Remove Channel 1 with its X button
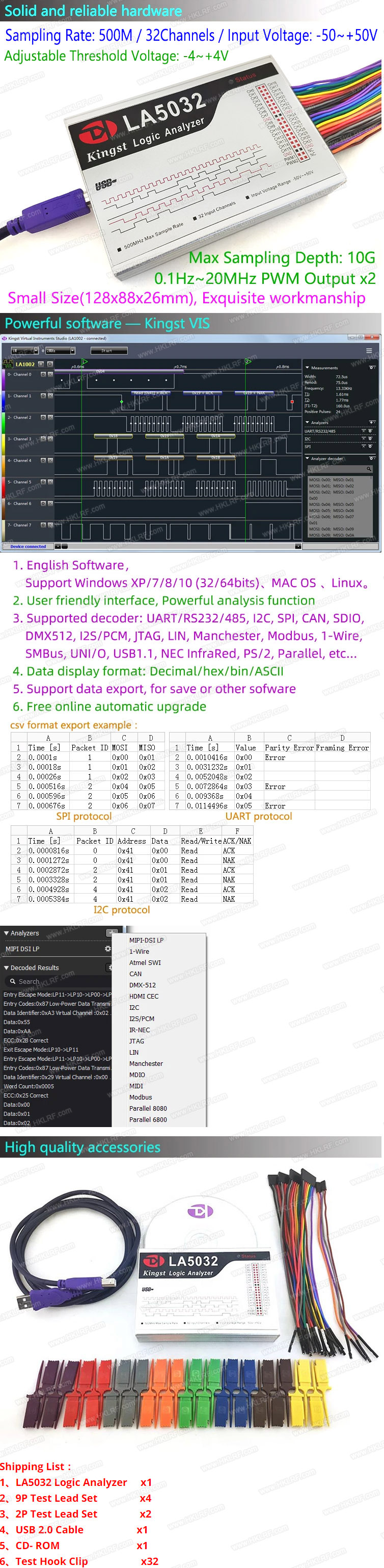Screen dimensions: 384x1568 tap(50, 396)
